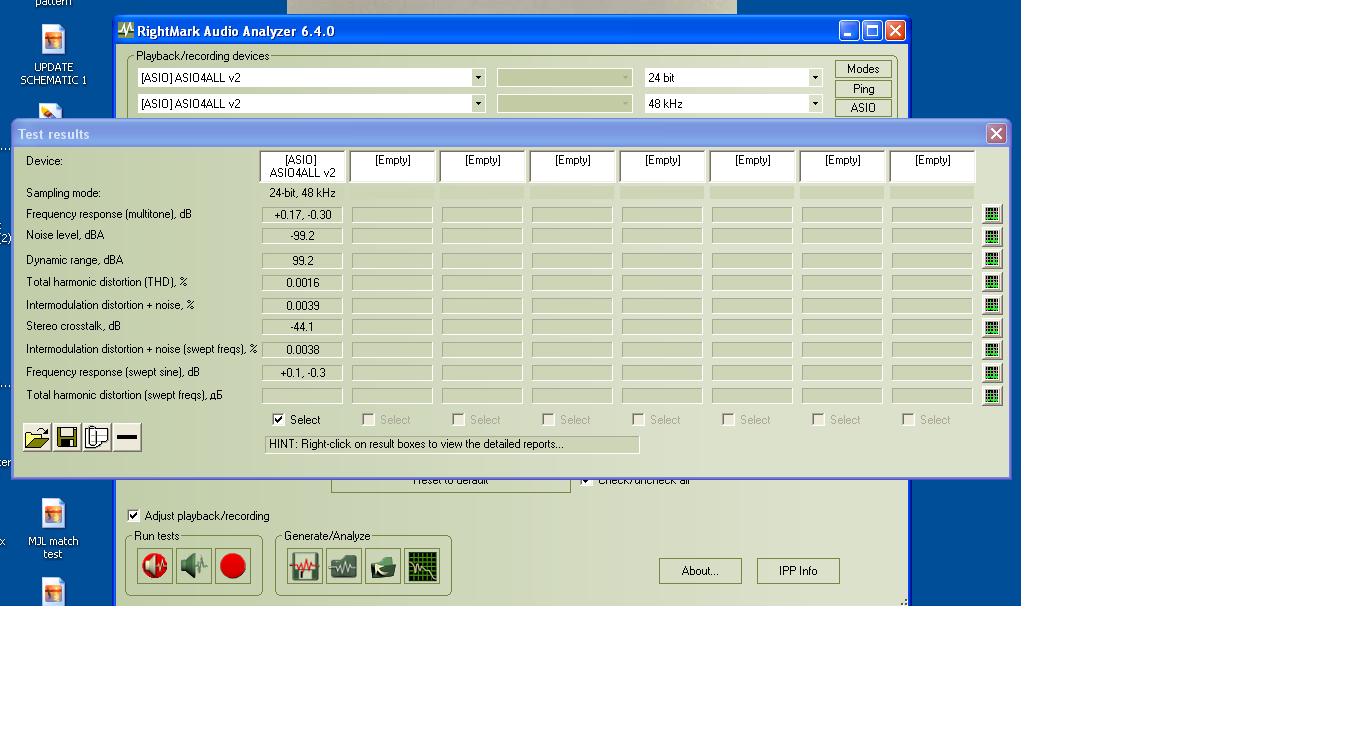The height and width of the screenshot is (734, 1368).
Task: Run the playback/recording loopback test icon
Action: pyautogui.click(x=155, y=566)
